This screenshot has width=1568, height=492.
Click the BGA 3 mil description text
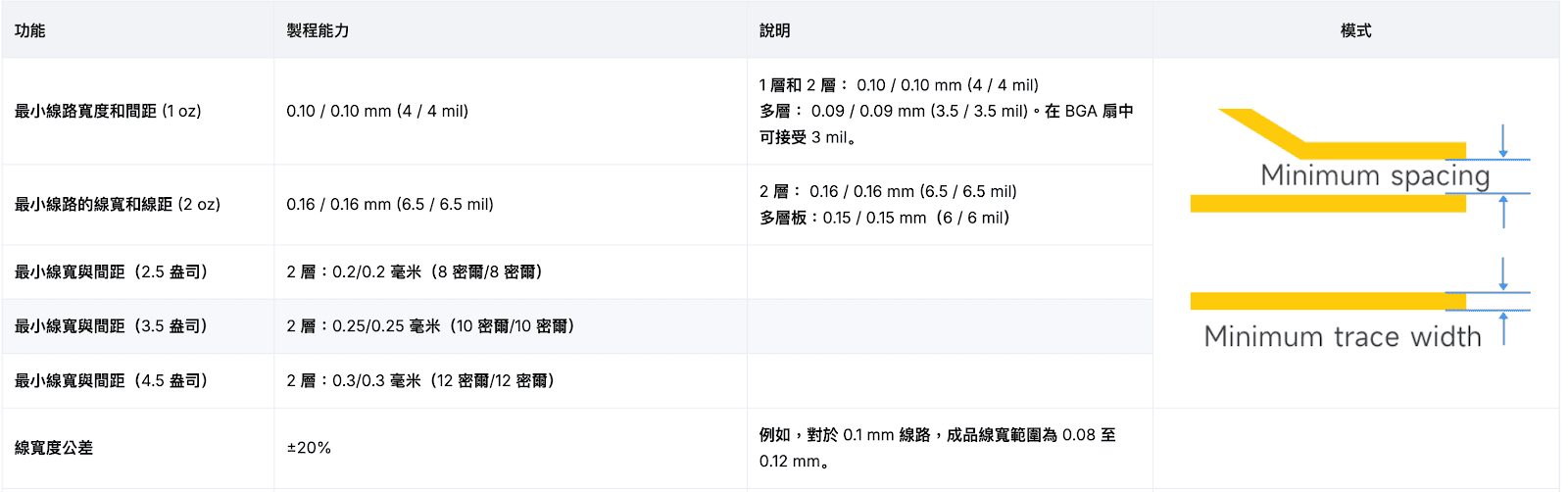pos(947,111)
